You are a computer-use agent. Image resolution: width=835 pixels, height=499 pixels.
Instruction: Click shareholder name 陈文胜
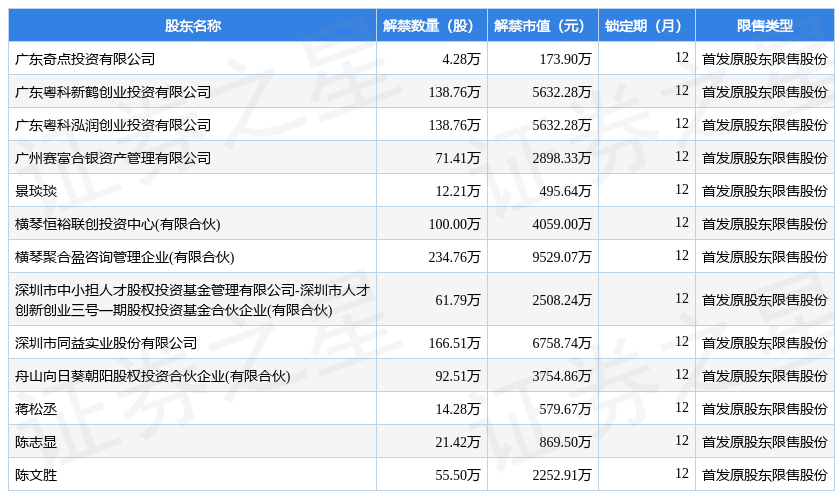point(36,475)
